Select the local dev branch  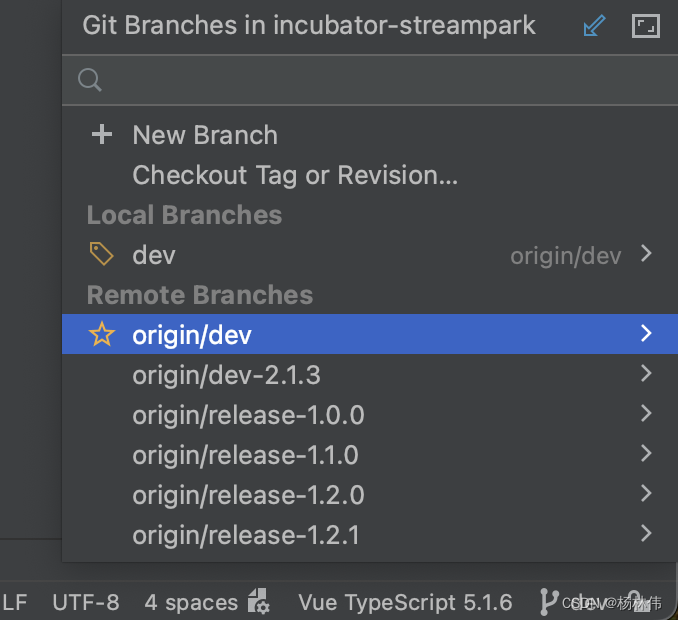(370, 254)
